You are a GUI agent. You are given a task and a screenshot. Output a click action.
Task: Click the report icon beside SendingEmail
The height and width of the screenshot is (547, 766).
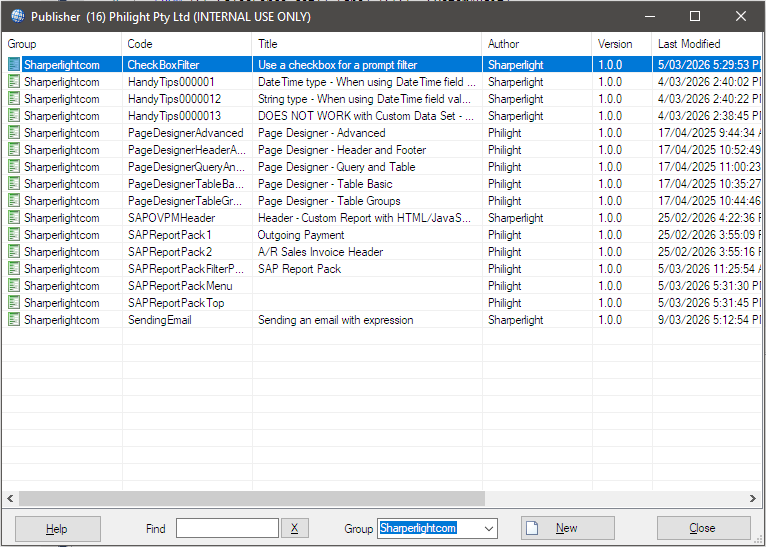(14, 320)
